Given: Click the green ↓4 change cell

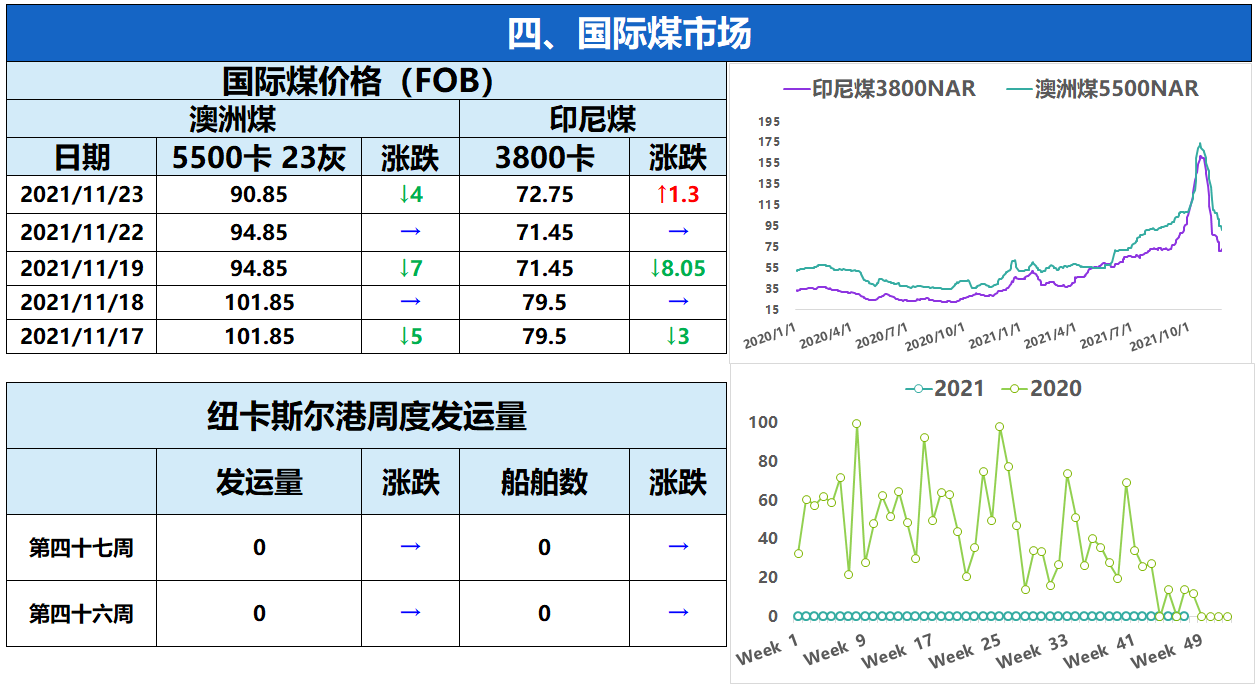Looking at the screenshot, I should (x=410, y=194).
